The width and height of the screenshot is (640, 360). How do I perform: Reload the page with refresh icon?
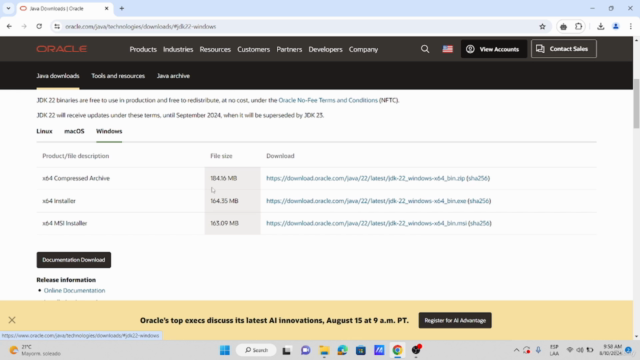coord(39,27)
